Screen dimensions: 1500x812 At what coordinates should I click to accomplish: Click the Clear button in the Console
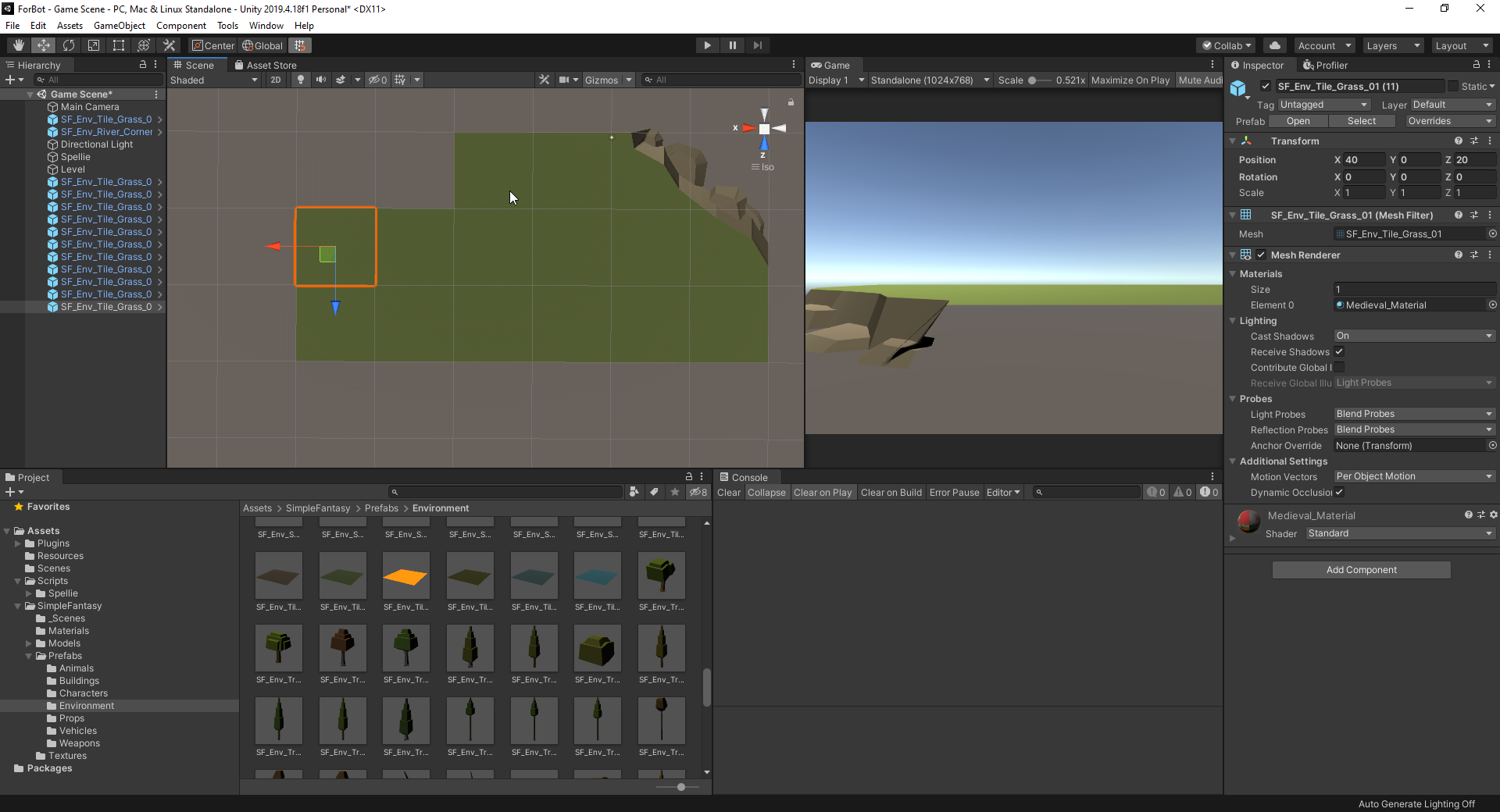[728, 493]
